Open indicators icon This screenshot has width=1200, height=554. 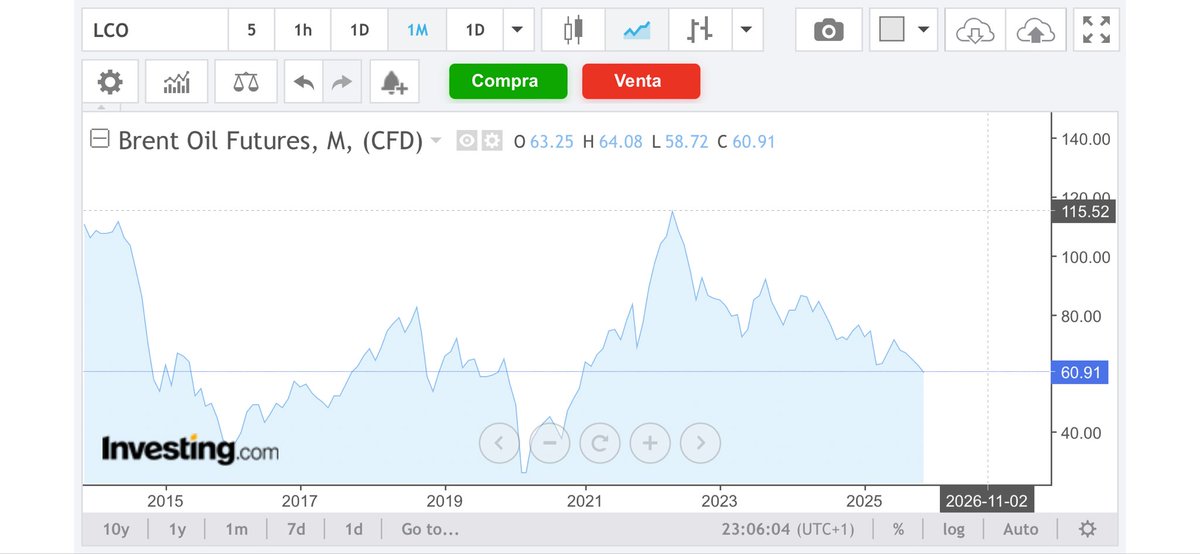click(x=177, y=82)
